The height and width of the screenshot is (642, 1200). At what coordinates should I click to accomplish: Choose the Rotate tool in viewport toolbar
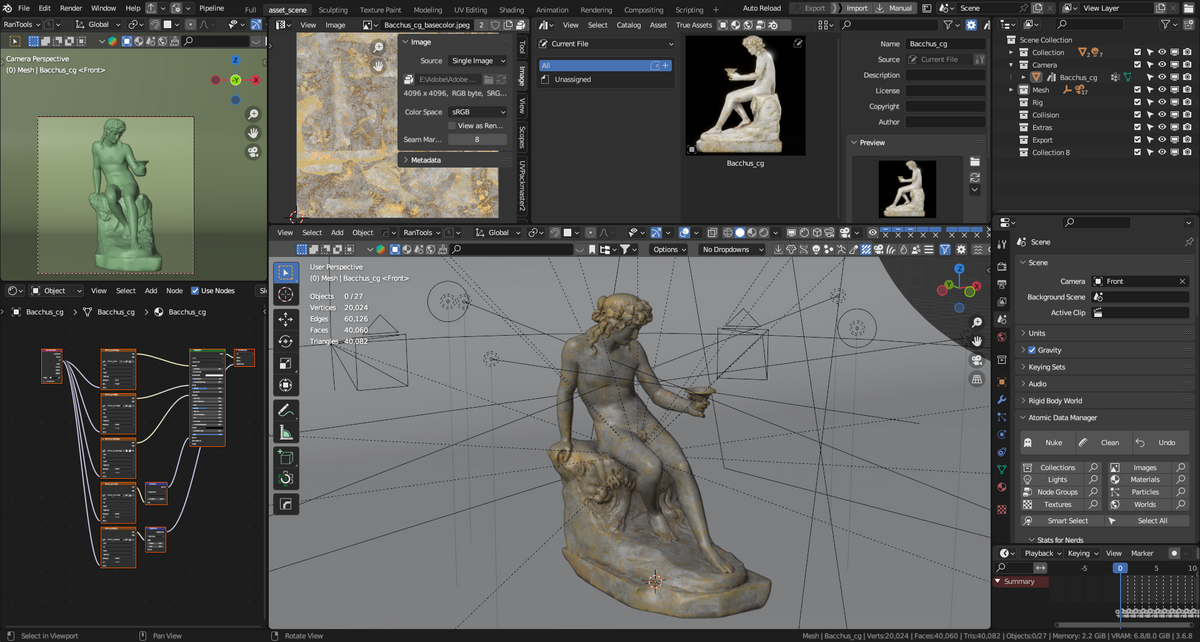285,342
